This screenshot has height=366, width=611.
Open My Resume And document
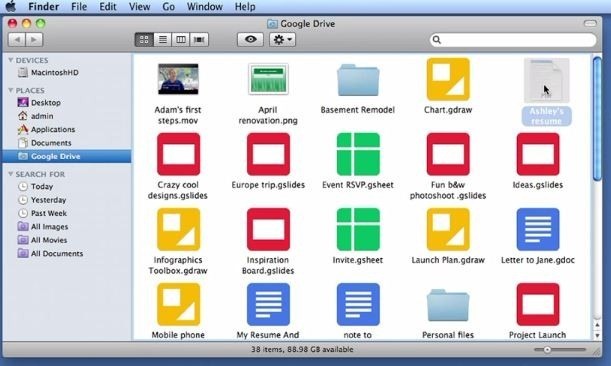(268, 304)
